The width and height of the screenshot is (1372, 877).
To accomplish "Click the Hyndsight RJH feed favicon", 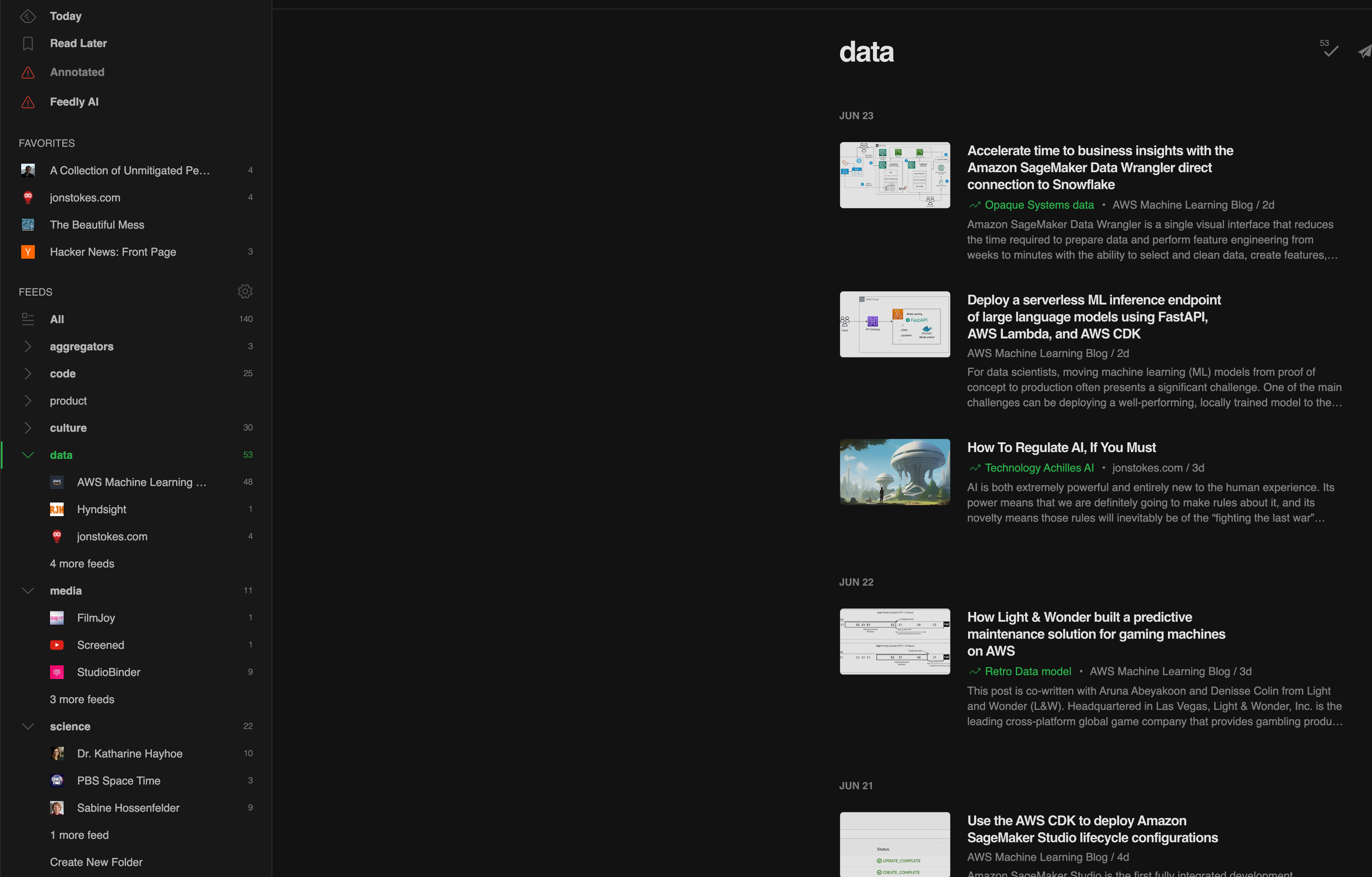I will [57, 509].
